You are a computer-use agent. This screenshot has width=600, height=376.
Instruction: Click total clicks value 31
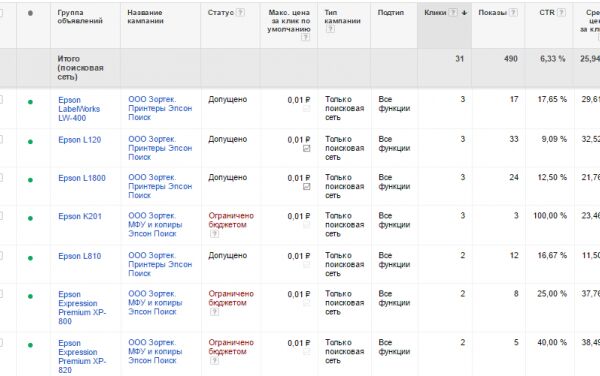pos(460,59)
